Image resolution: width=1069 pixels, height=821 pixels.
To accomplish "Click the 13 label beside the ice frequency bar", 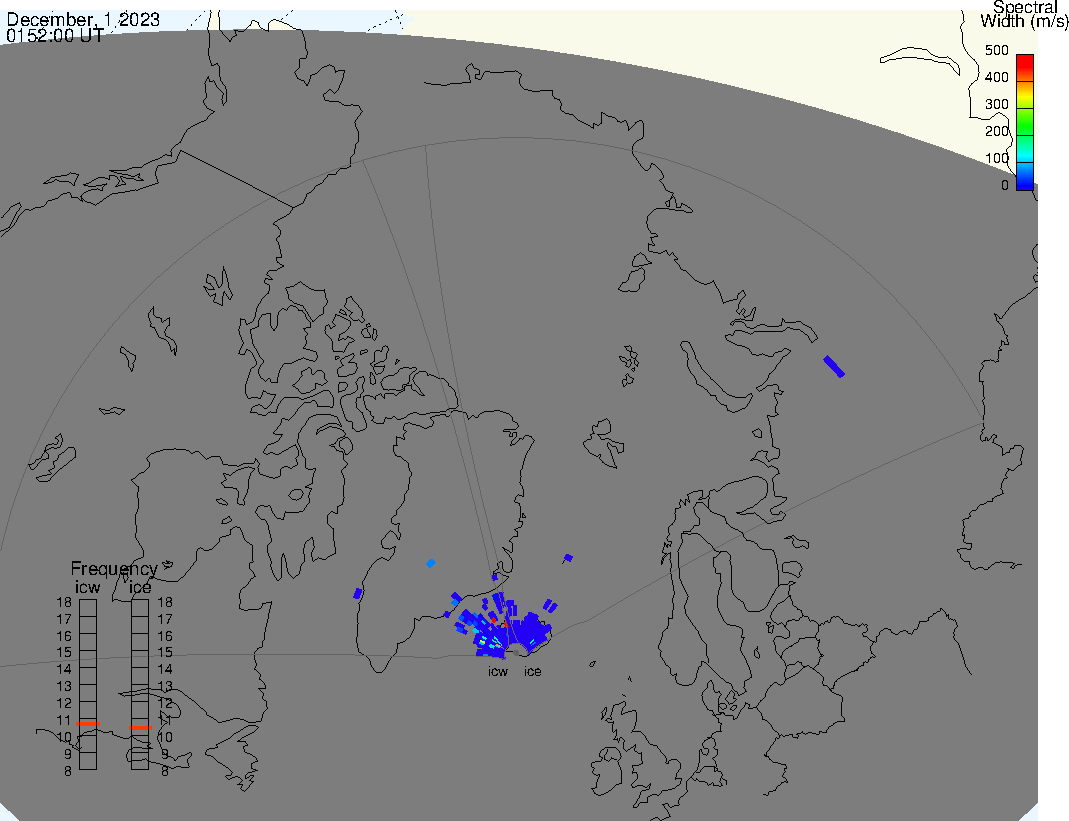I will click(x=165, y=686).
